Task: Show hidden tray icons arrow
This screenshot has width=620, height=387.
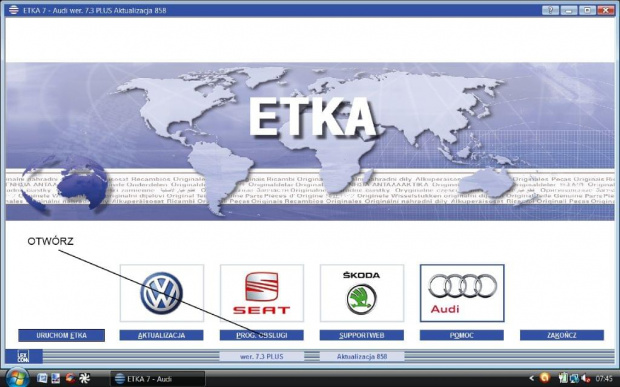Action: tap(532, 378)
